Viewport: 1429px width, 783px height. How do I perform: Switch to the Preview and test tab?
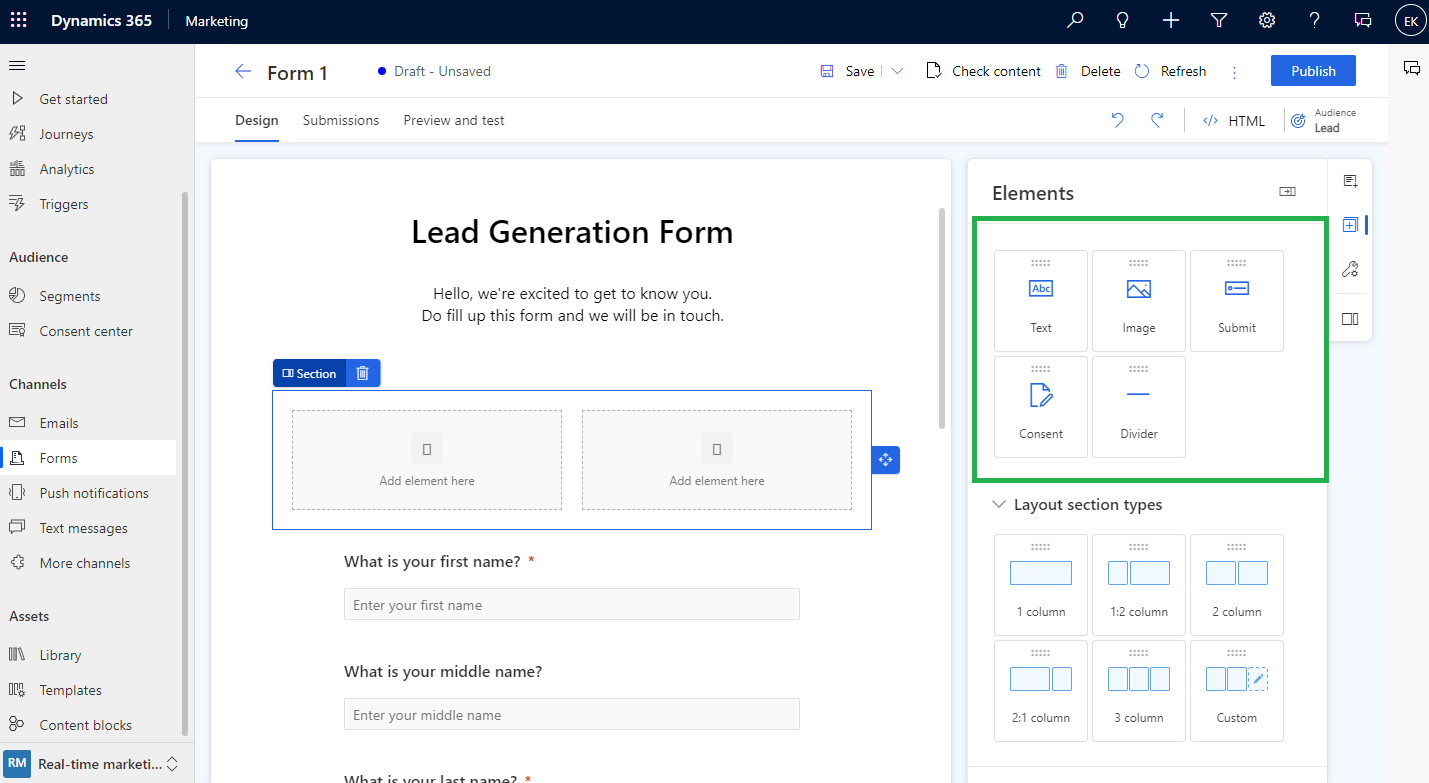coord(454,120)
